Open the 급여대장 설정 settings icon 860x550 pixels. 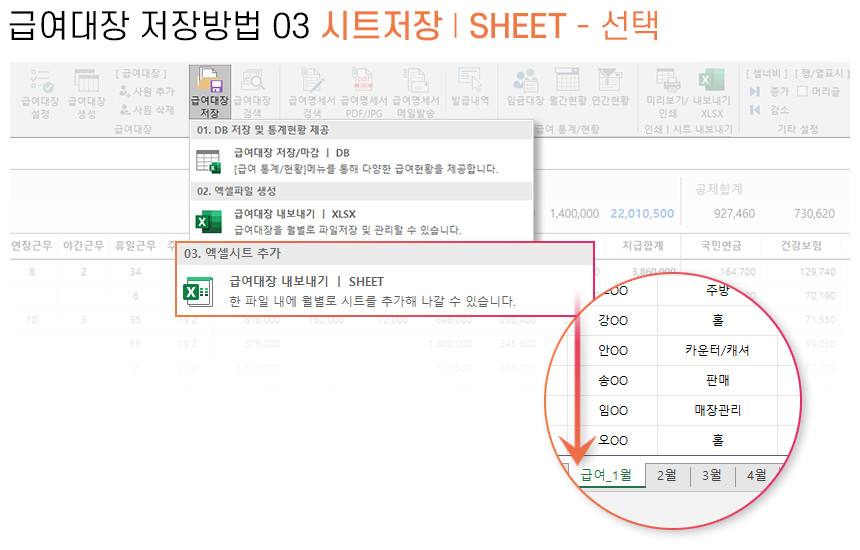pyautogui.click(x=40, y=92)
